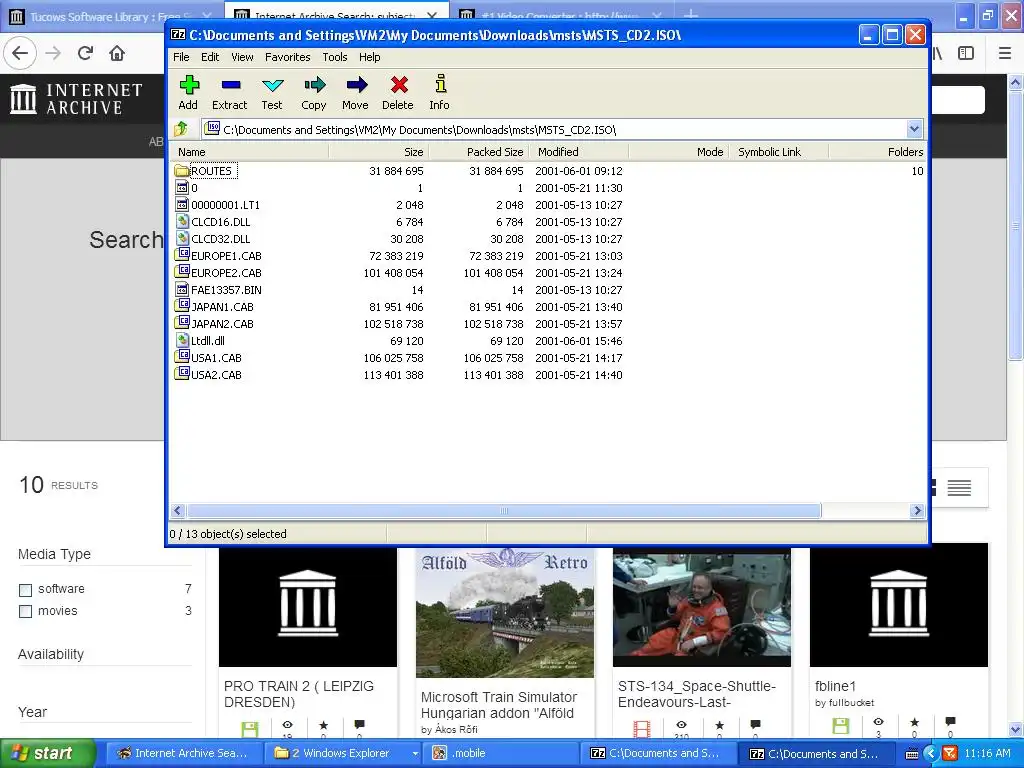Click the browser Reload icon

pyautogui.click(x=85, y=53)
